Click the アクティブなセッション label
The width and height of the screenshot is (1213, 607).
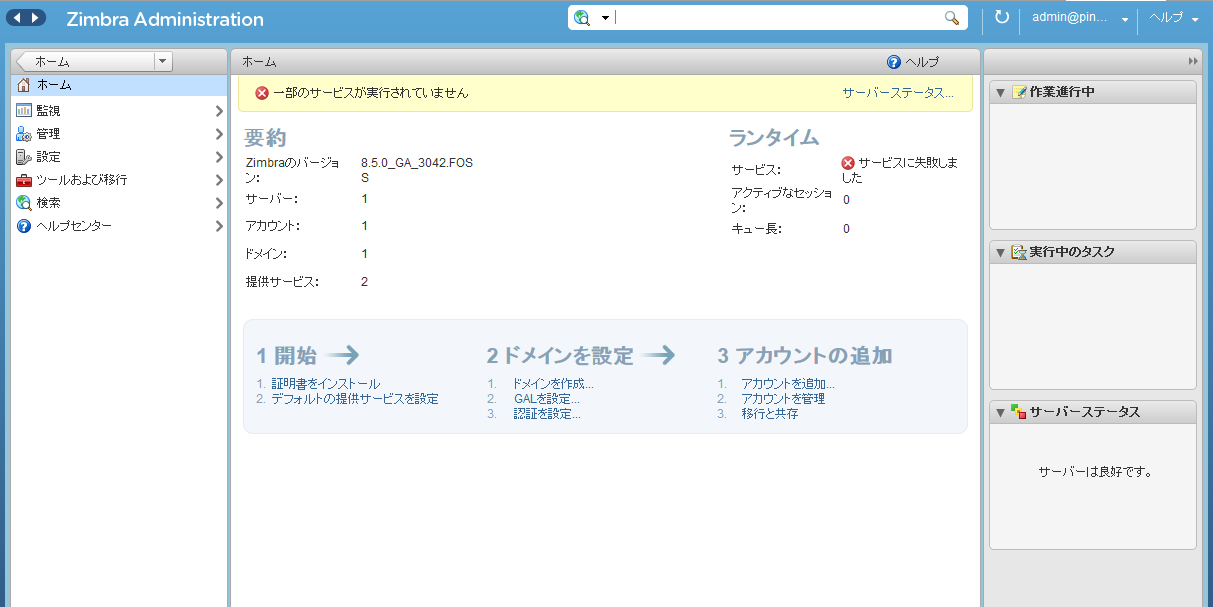point(782,200)
